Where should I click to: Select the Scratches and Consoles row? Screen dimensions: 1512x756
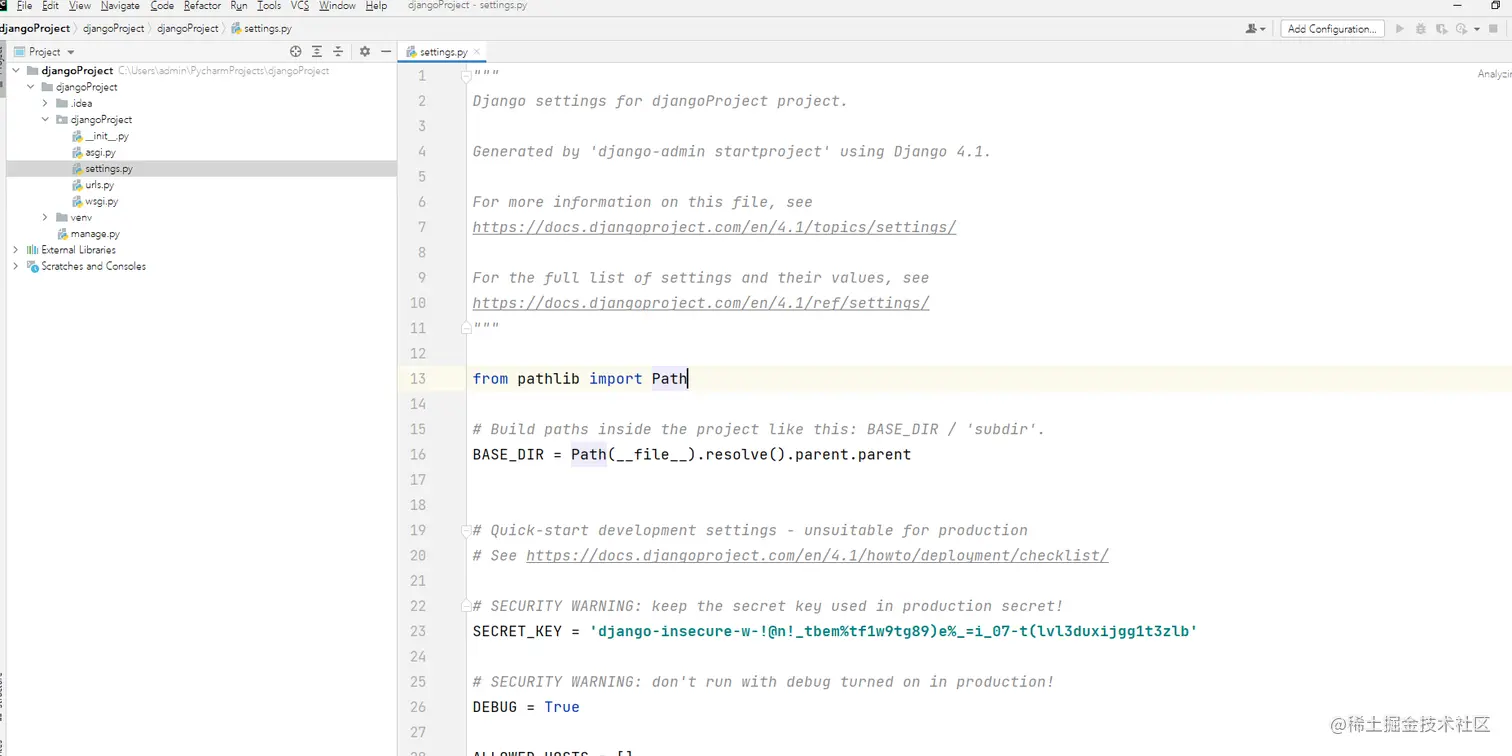click(201, 266)
